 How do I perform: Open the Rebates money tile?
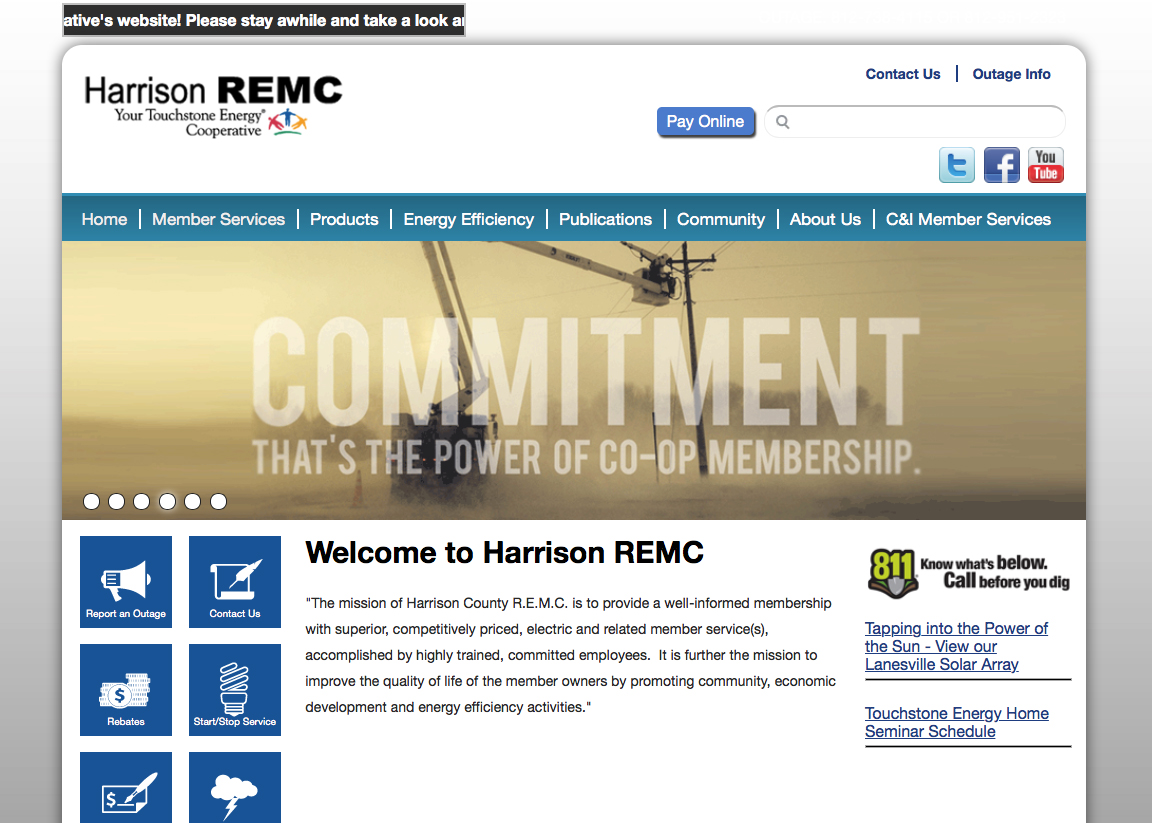pos(126,690)
